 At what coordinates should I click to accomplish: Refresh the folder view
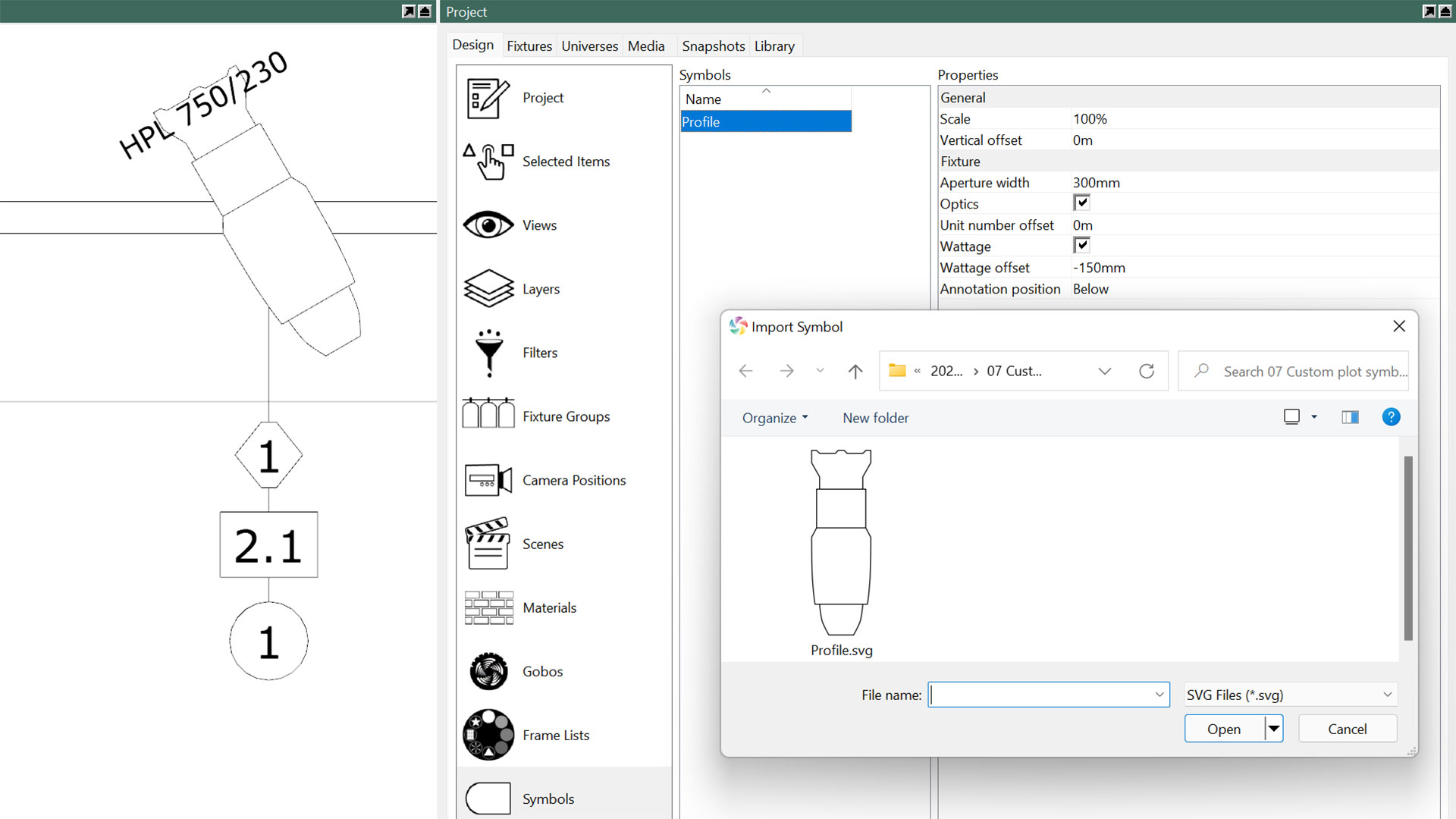(1147, 371)
